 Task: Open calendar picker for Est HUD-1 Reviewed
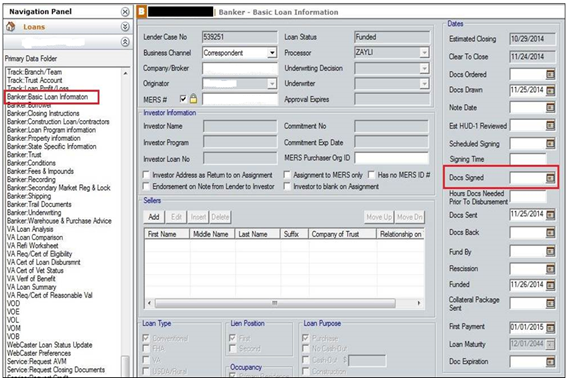(550, 126)
